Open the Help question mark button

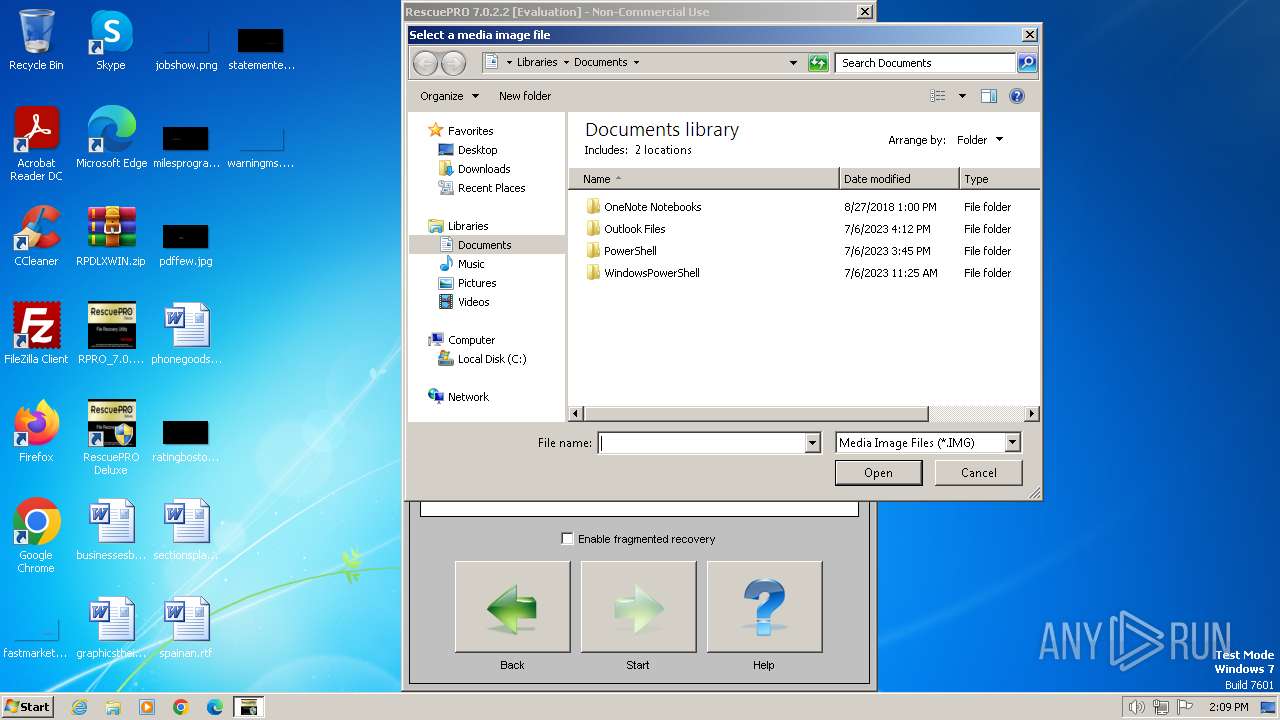pos(764,607)
